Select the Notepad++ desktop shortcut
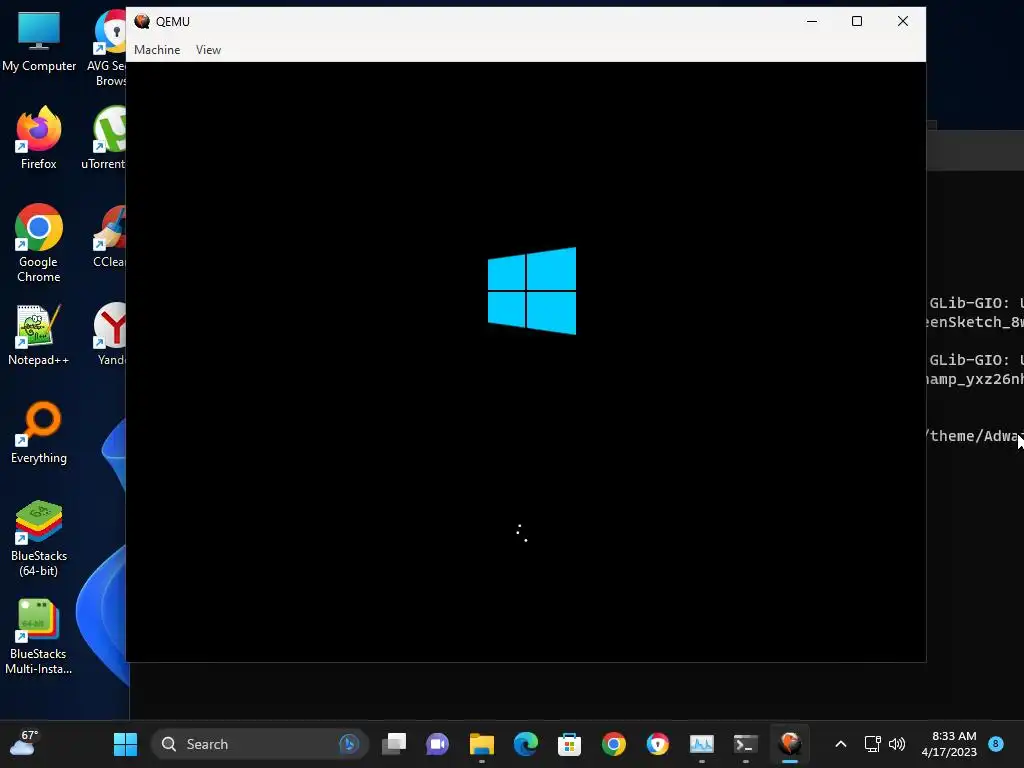1024x768 pixels. point(39,334)
